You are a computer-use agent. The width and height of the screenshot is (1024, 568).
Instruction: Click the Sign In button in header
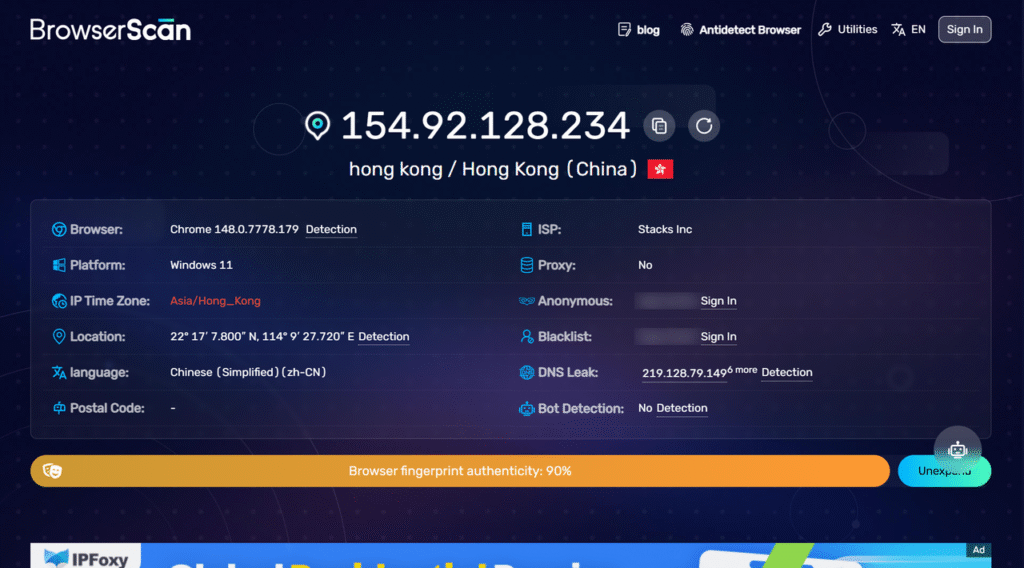click(x=965, y=29)
